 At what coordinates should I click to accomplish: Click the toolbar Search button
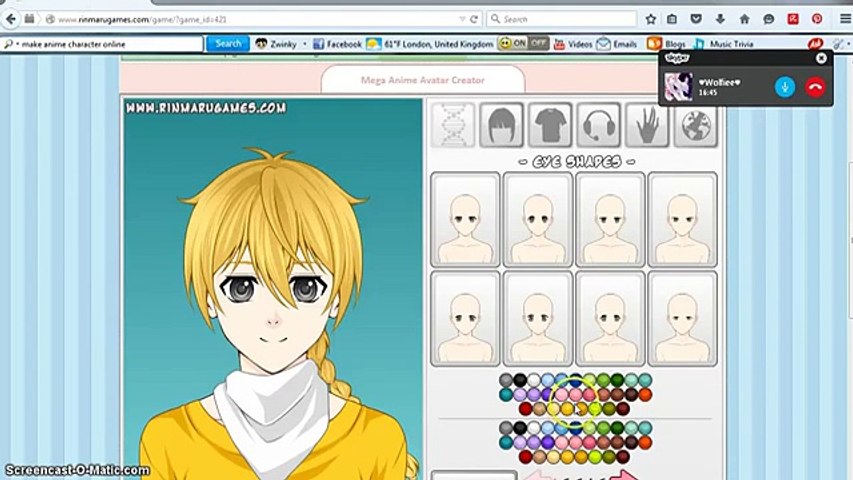[228, 44]
